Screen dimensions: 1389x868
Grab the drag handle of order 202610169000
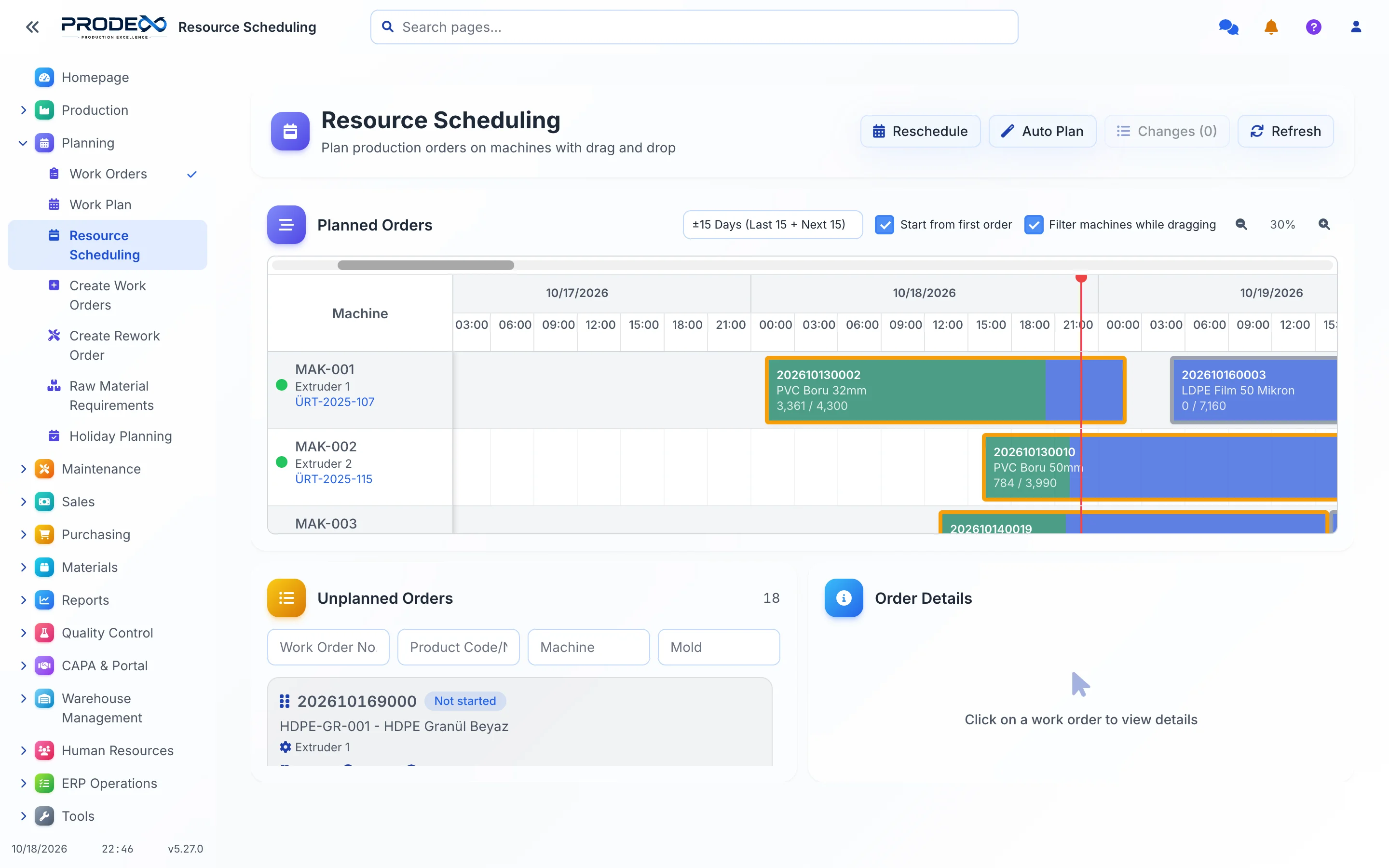(x=284, y=701)
